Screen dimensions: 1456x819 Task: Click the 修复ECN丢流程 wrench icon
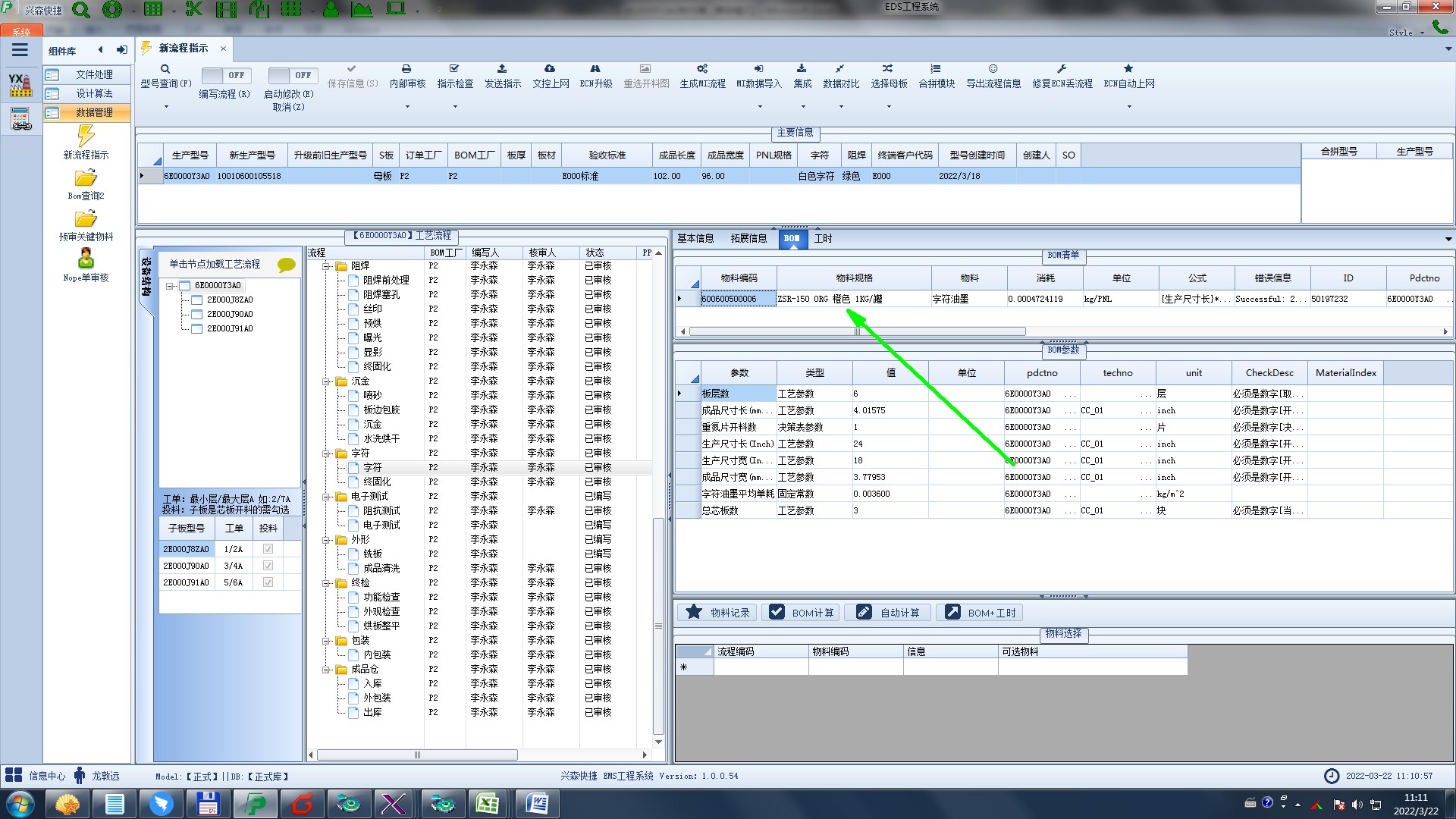click(1062, 69)
